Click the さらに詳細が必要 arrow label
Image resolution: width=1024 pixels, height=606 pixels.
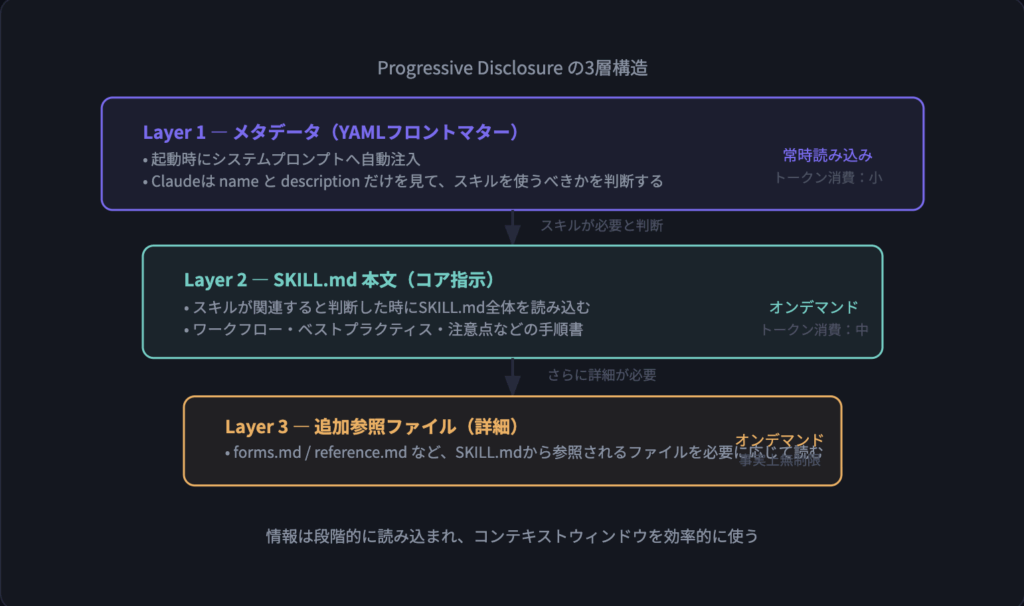601,375
